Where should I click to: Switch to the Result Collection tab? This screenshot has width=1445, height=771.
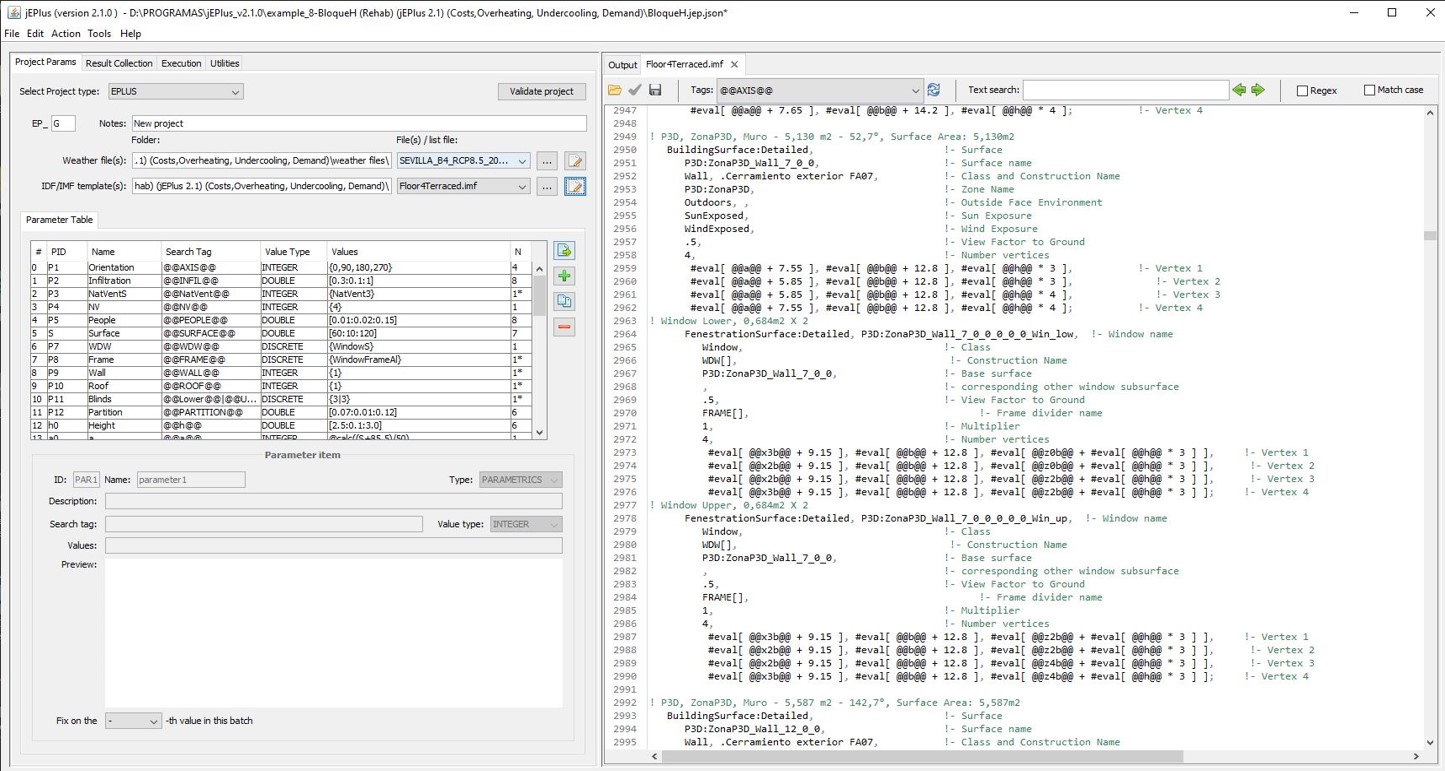pos(119,63)
